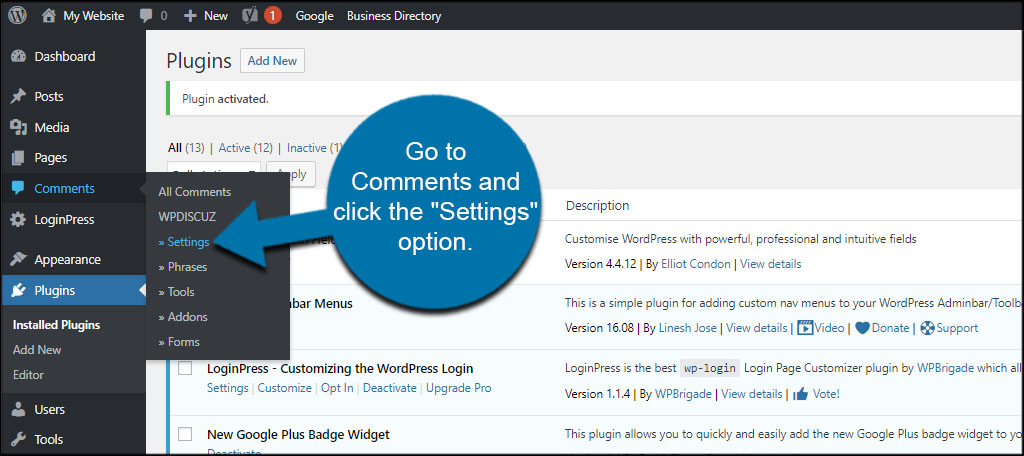
Task: Select WPDISCUZ in Comments submenu
Action: [x=187, y=215]
